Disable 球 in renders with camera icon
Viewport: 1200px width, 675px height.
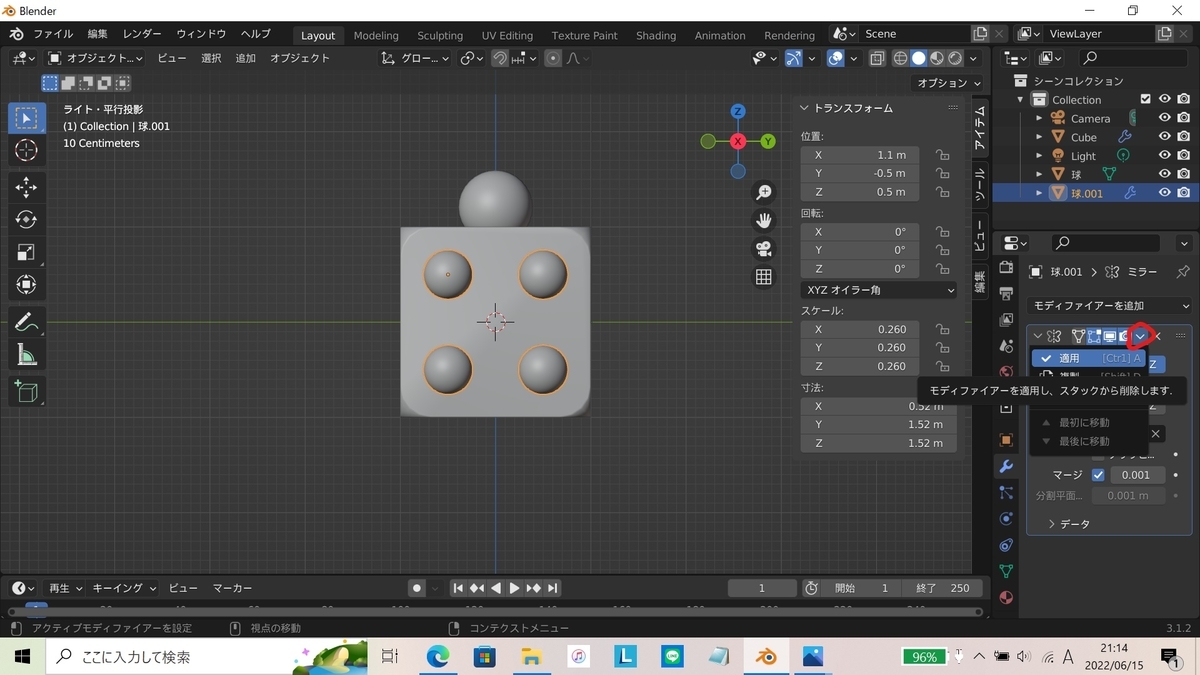(1184, 174)
